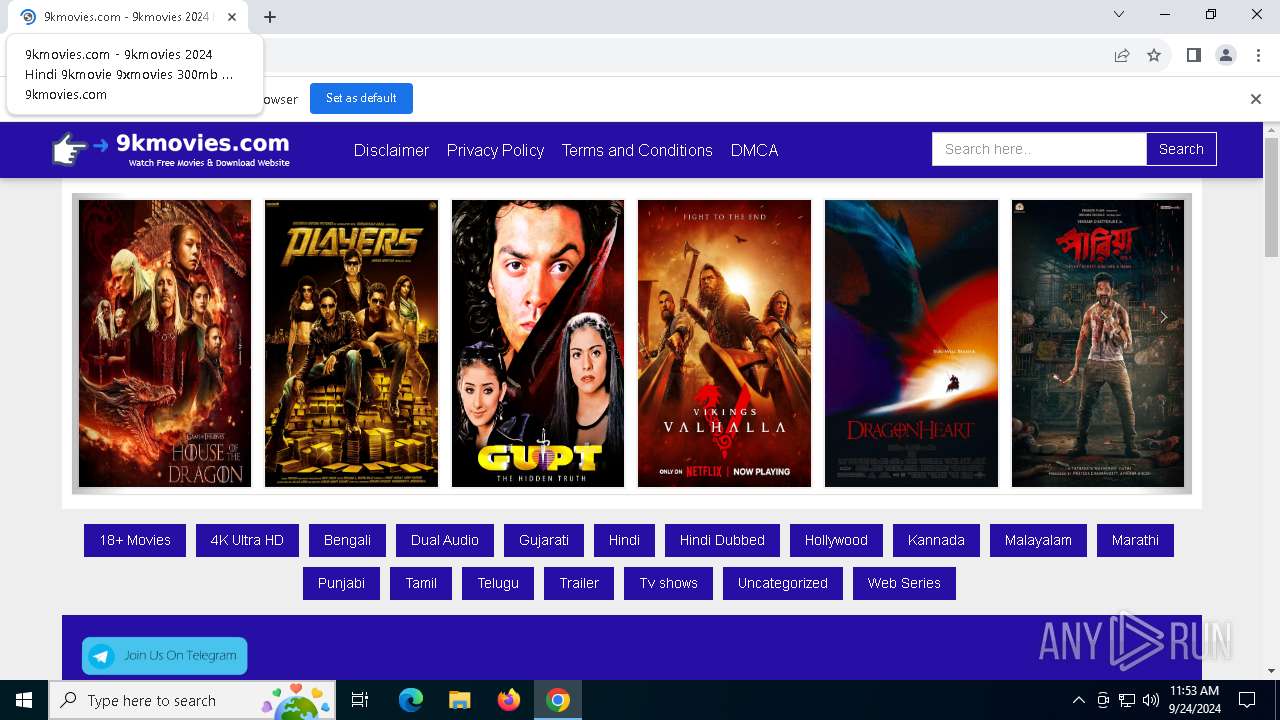Click the share page icon in address bar
Viewport: 1280px width, 720px height.
(x=1122, y=56)
